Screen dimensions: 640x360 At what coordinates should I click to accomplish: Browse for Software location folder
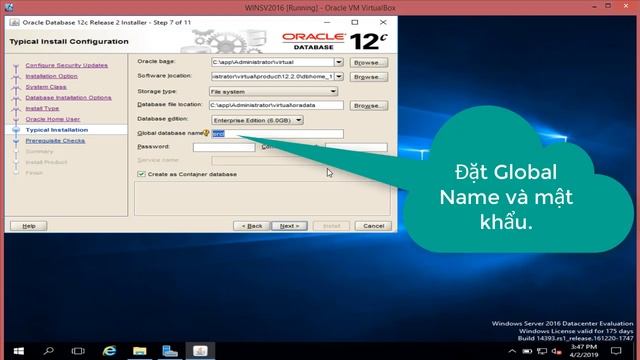tap(369, 77)
